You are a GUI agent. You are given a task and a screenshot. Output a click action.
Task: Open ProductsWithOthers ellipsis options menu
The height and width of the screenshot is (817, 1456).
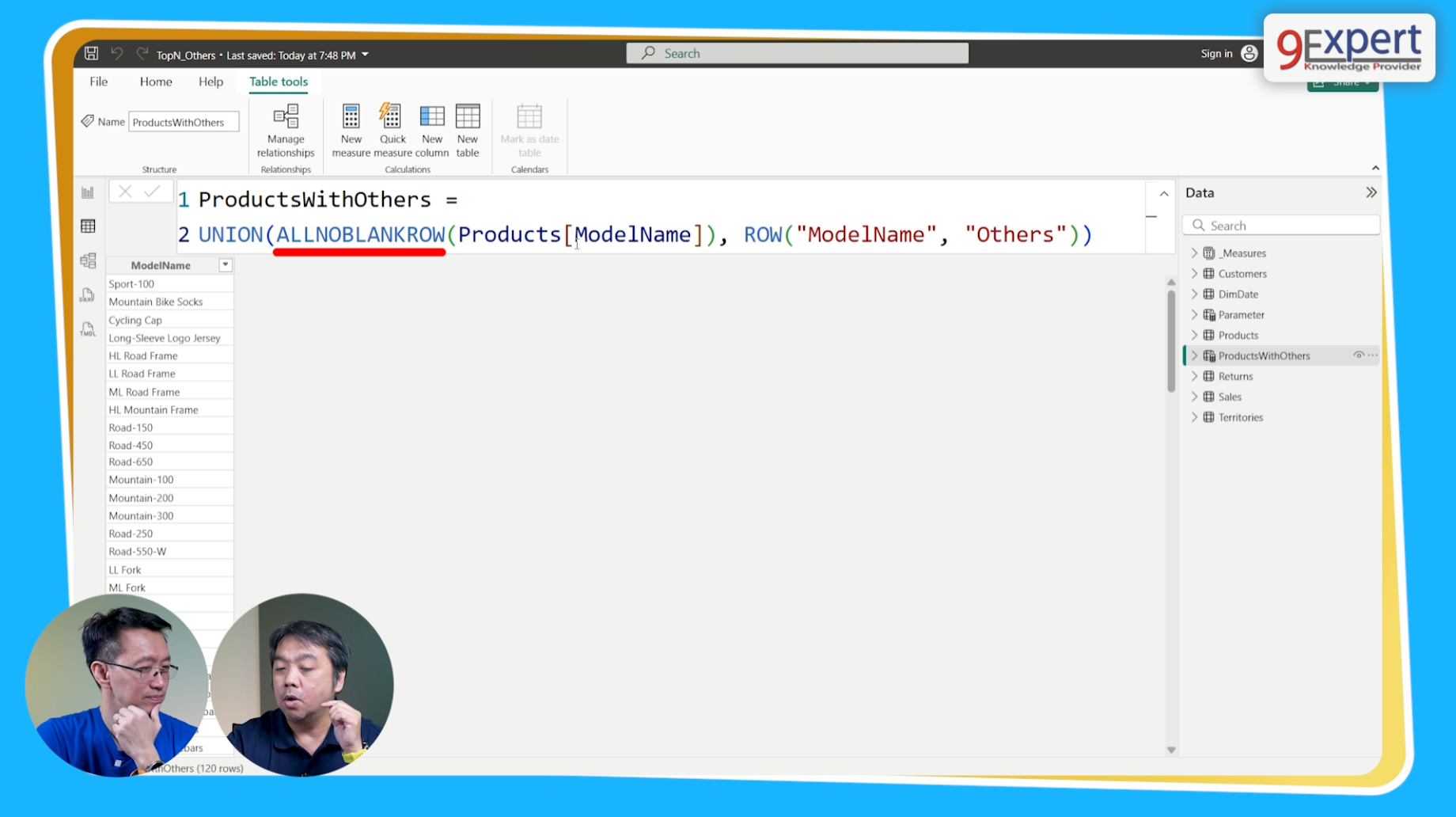[1372, 355]
